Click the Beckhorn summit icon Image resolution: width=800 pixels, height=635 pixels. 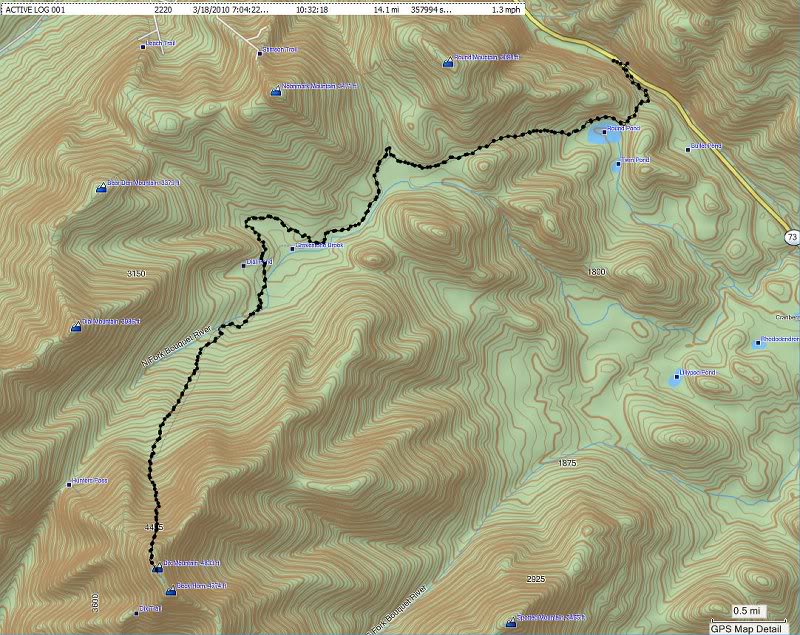[170, 591]
